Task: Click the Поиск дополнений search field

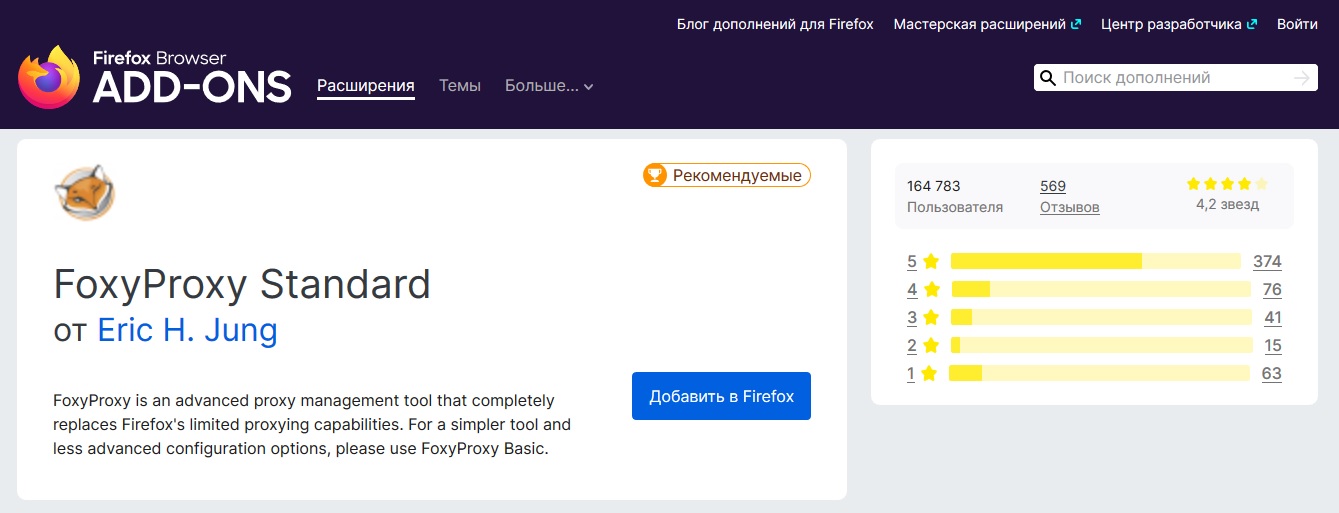Action: pos(1175,78)
